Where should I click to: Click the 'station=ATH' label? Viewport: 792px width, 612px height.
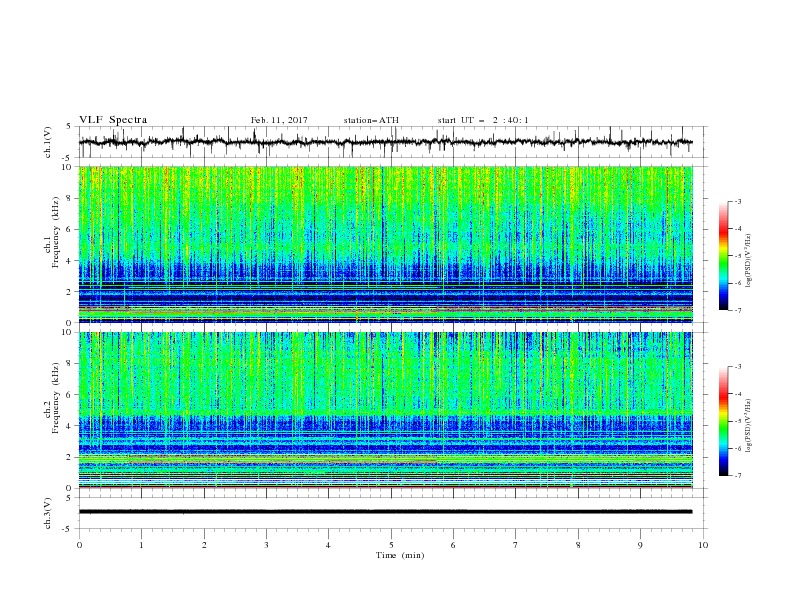pyautogui.click(x=371, y=120)
